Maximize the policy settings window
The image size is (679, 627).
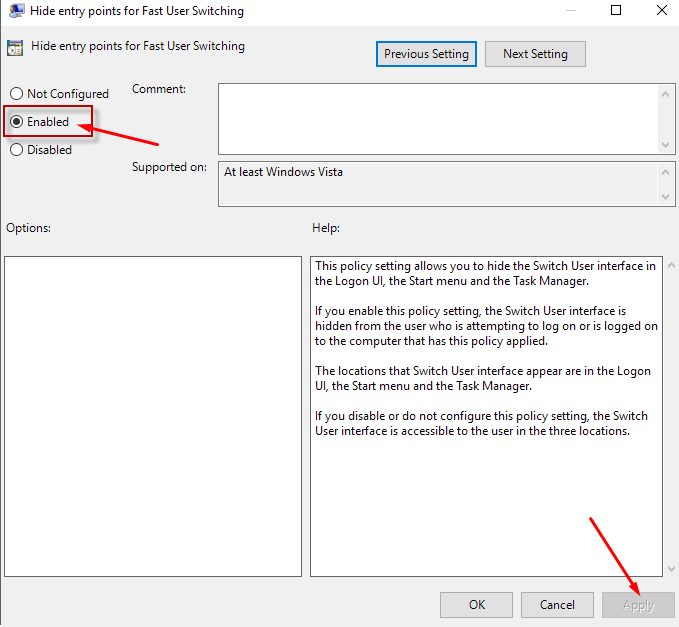(x=616, y=11)
